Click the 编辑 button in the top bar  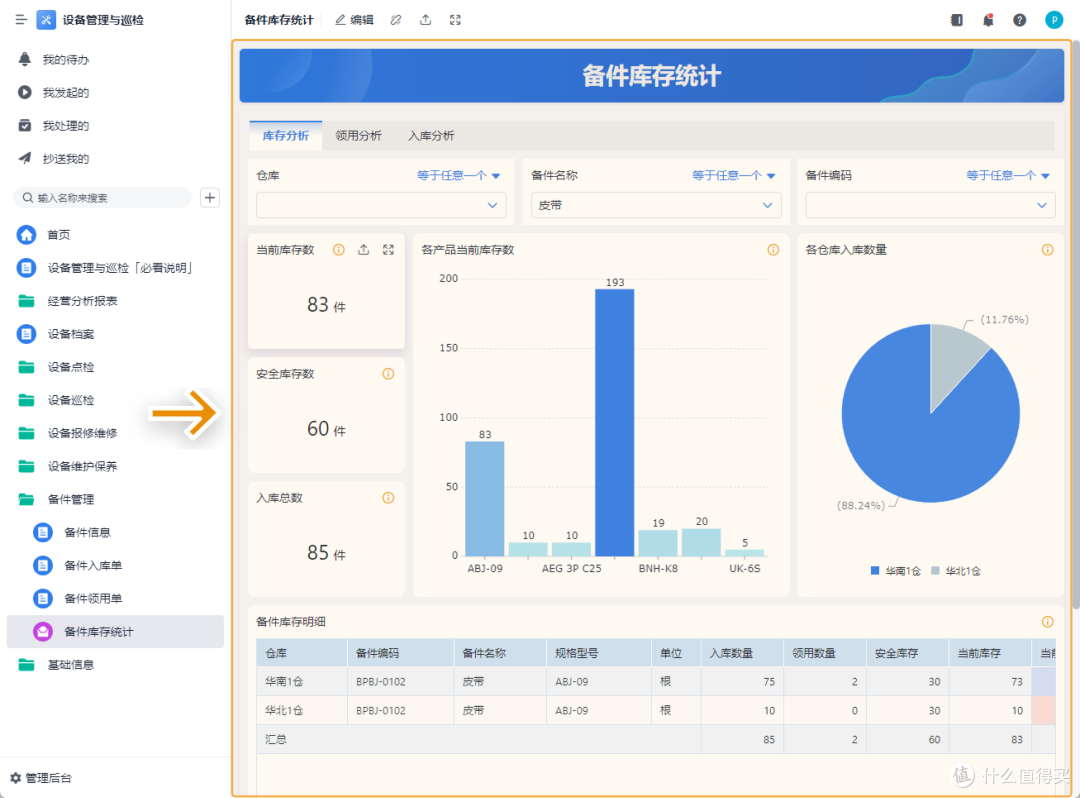point(354,20)
